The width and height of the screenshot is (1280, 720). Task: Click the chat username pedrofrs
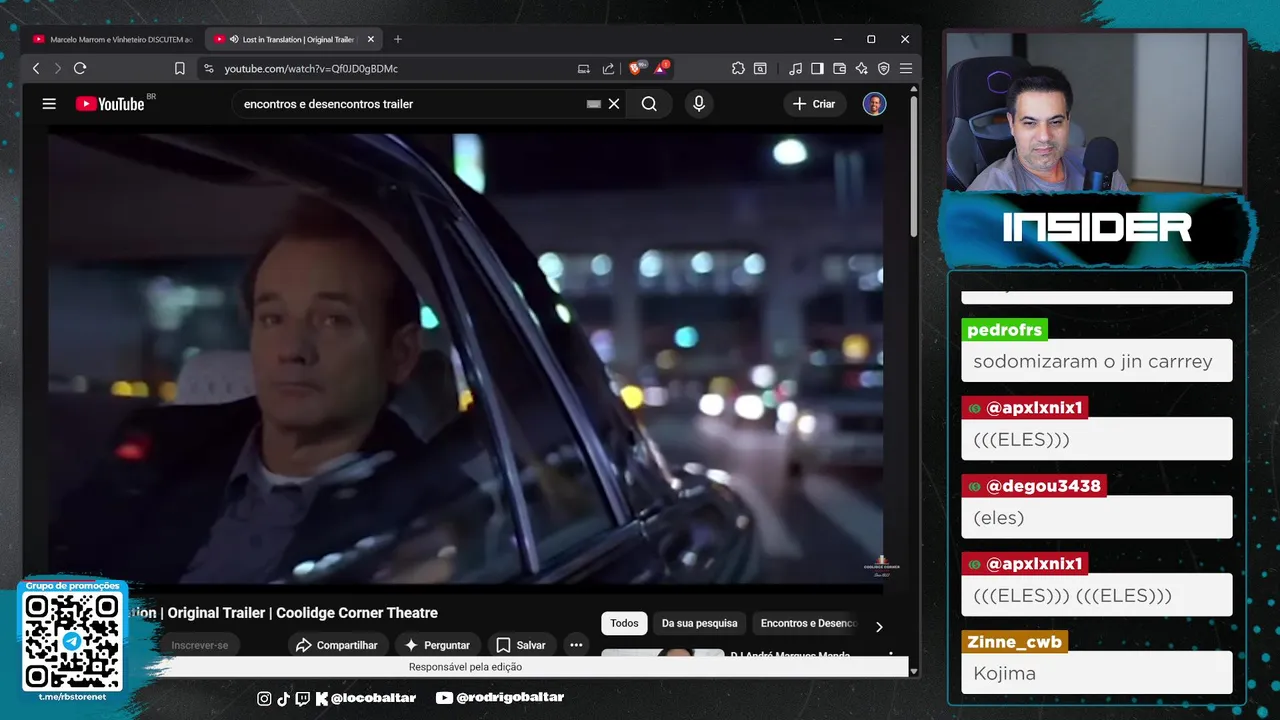(1005, 330)
